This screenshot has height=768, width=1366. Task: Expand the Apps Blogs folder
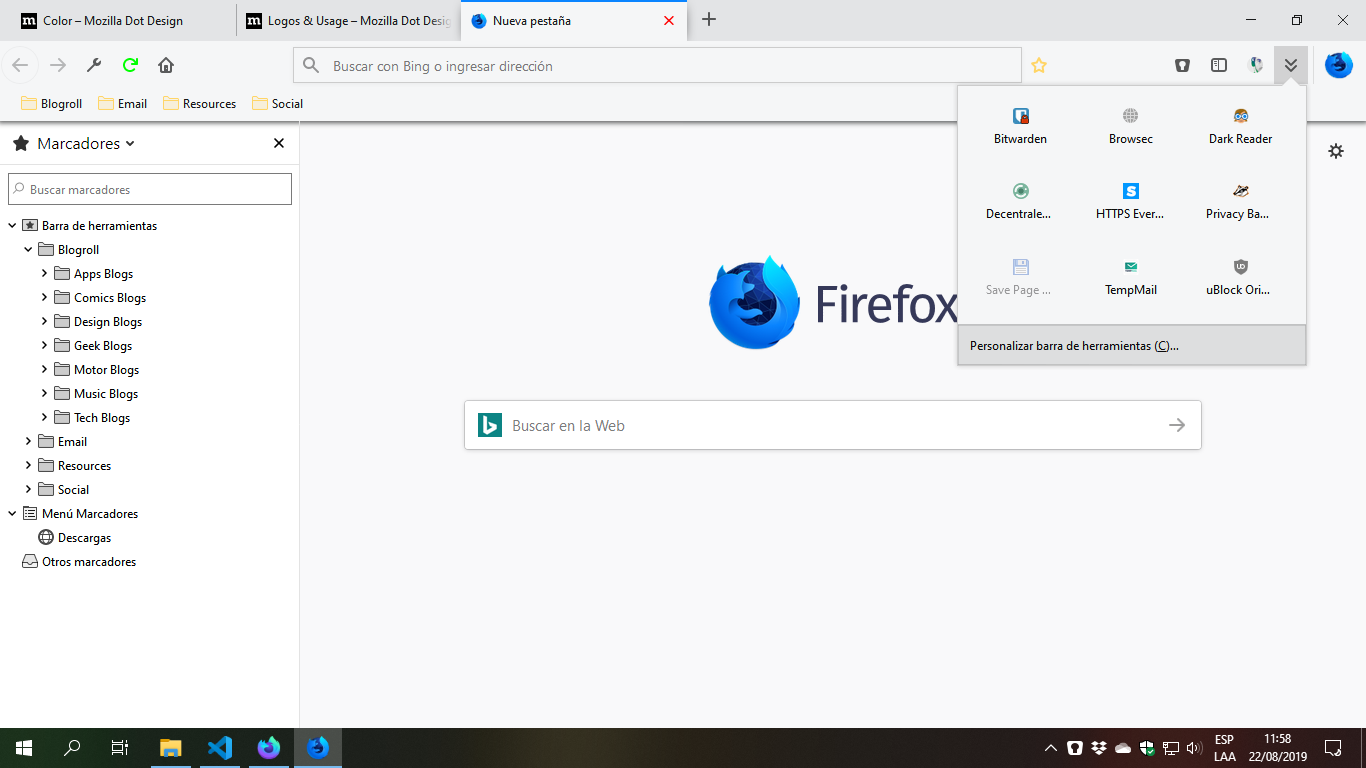pyautogui.click(x=45, y=273)
